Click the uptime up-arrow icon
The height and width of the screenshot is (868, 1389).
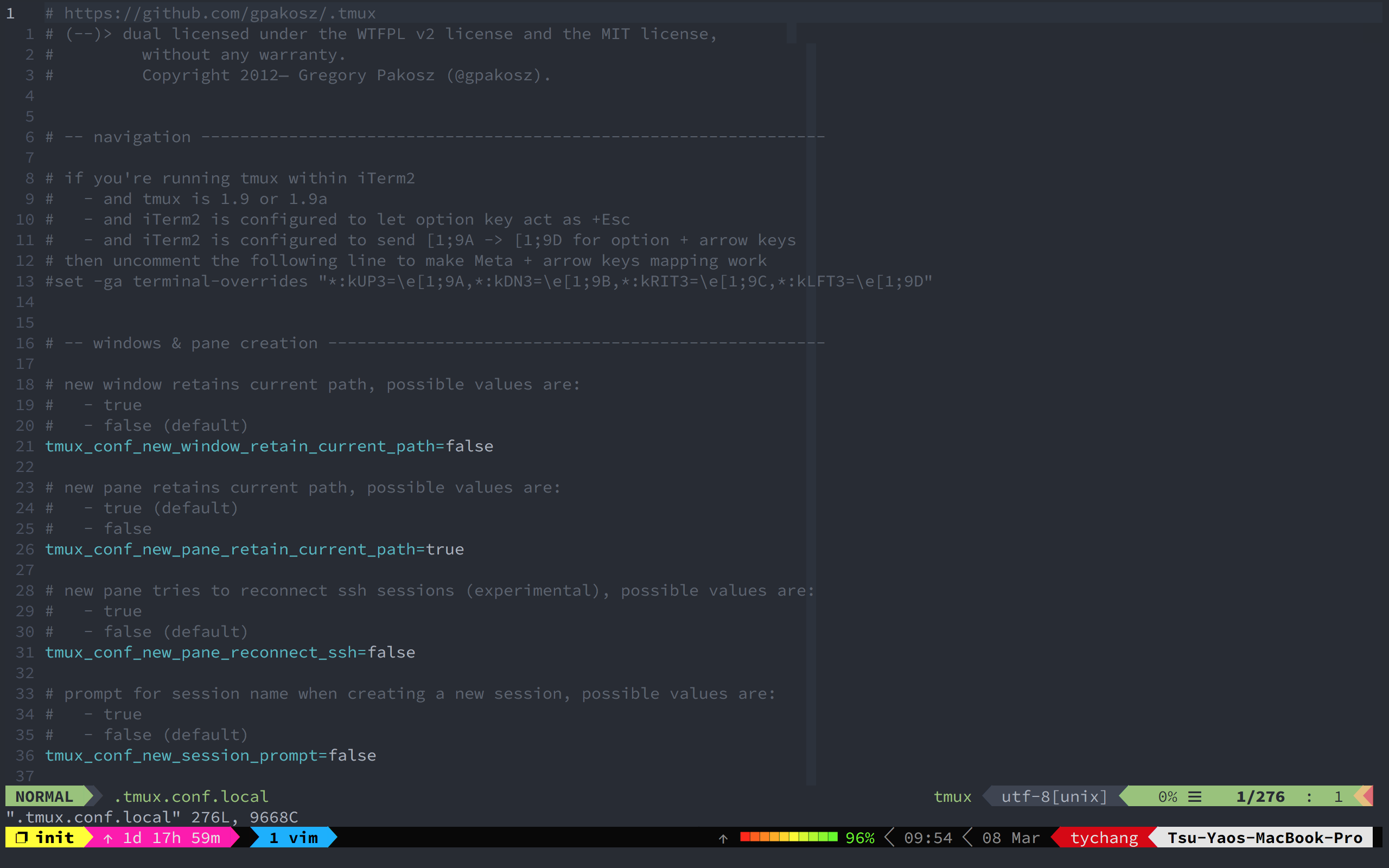(x=108, y=838)
